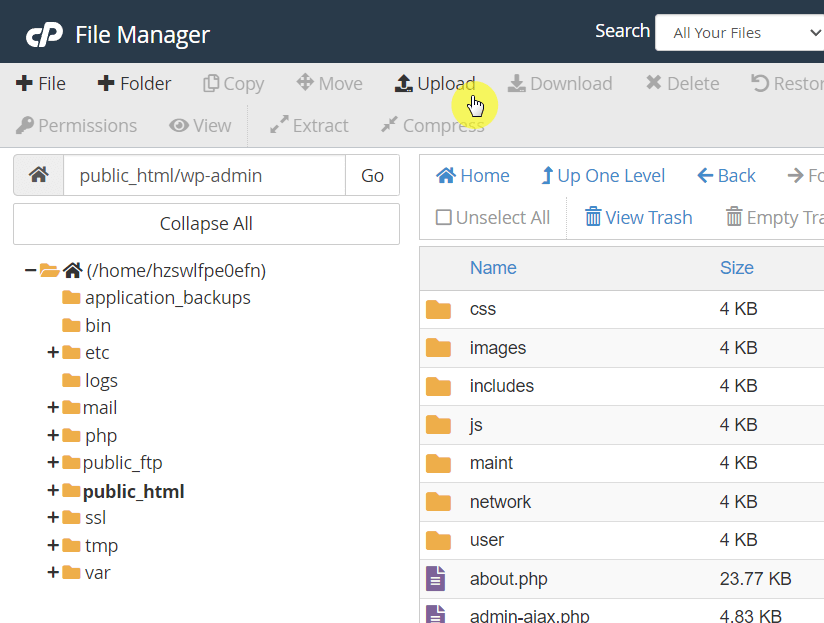Expand the etc folder in tree
The image size is (824, 623).
pos(53,352)
